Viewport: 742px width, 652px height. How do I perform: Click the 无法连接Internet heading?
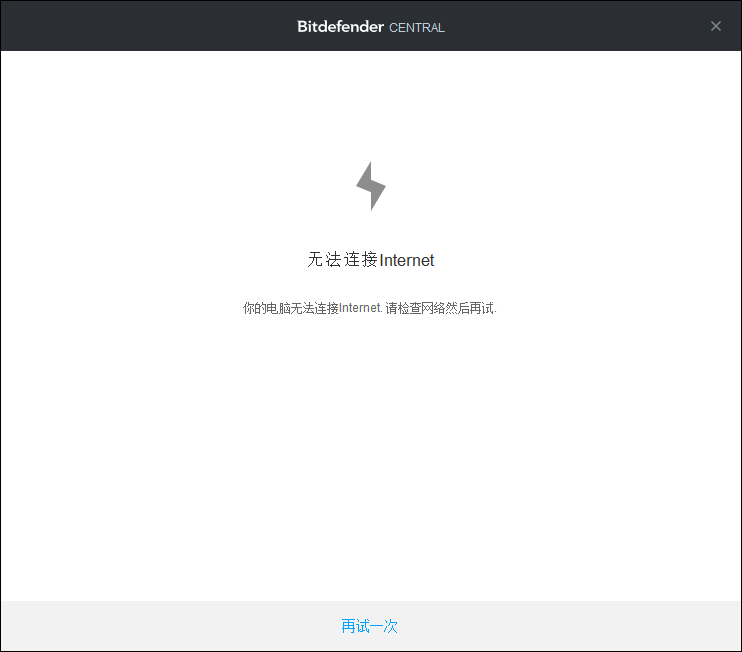point(371,260)
